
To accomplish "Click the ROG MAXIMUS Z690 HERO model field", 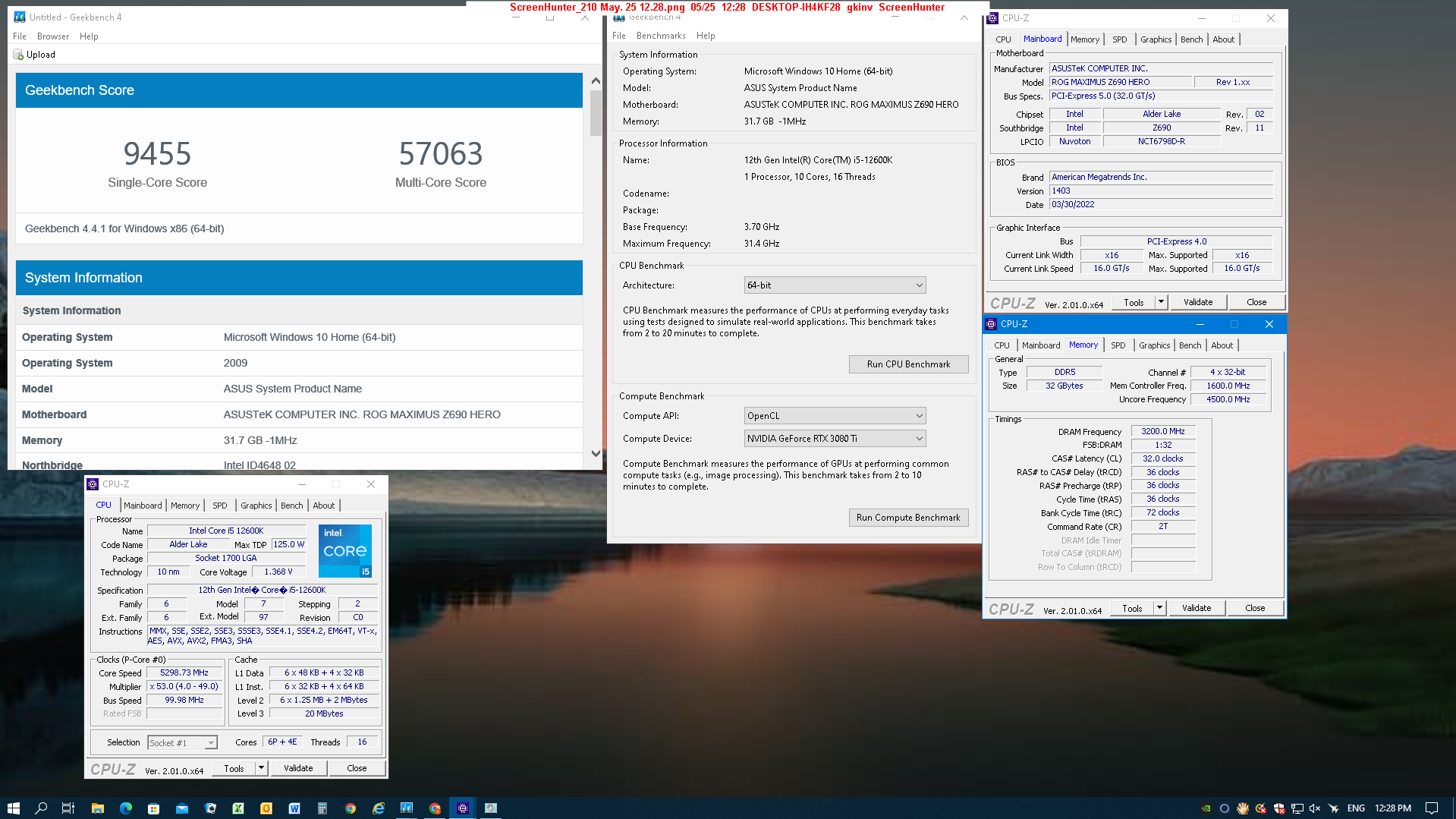I will tap(1119, 82).
